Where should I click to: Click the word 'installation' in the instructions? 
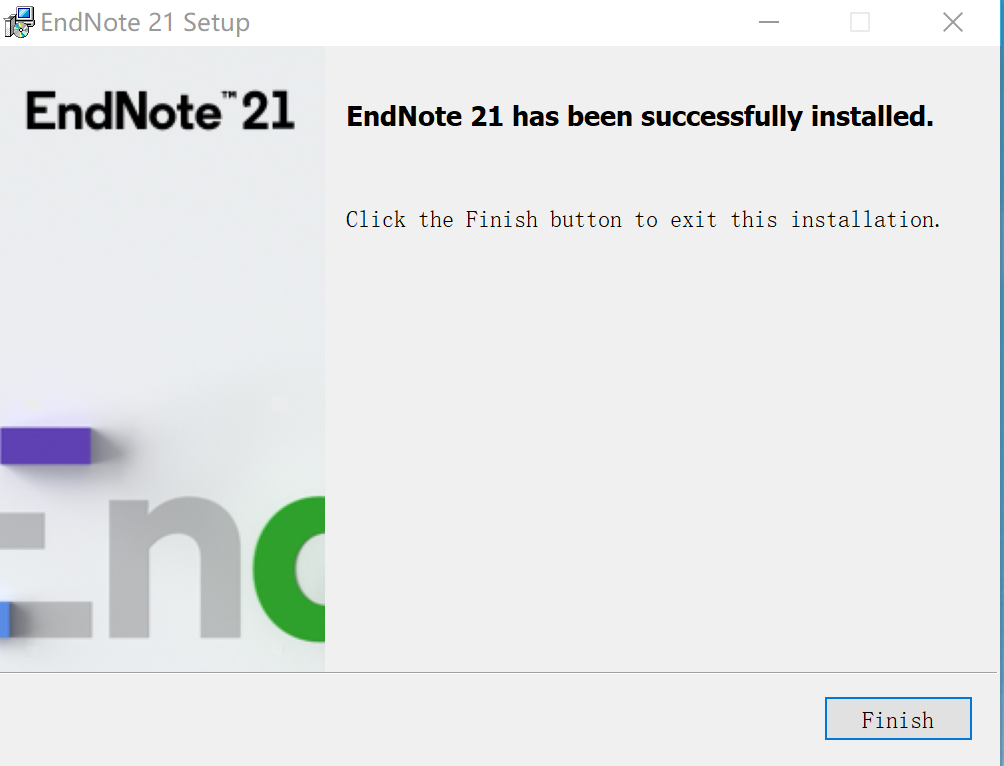click(x=866, y=220)
